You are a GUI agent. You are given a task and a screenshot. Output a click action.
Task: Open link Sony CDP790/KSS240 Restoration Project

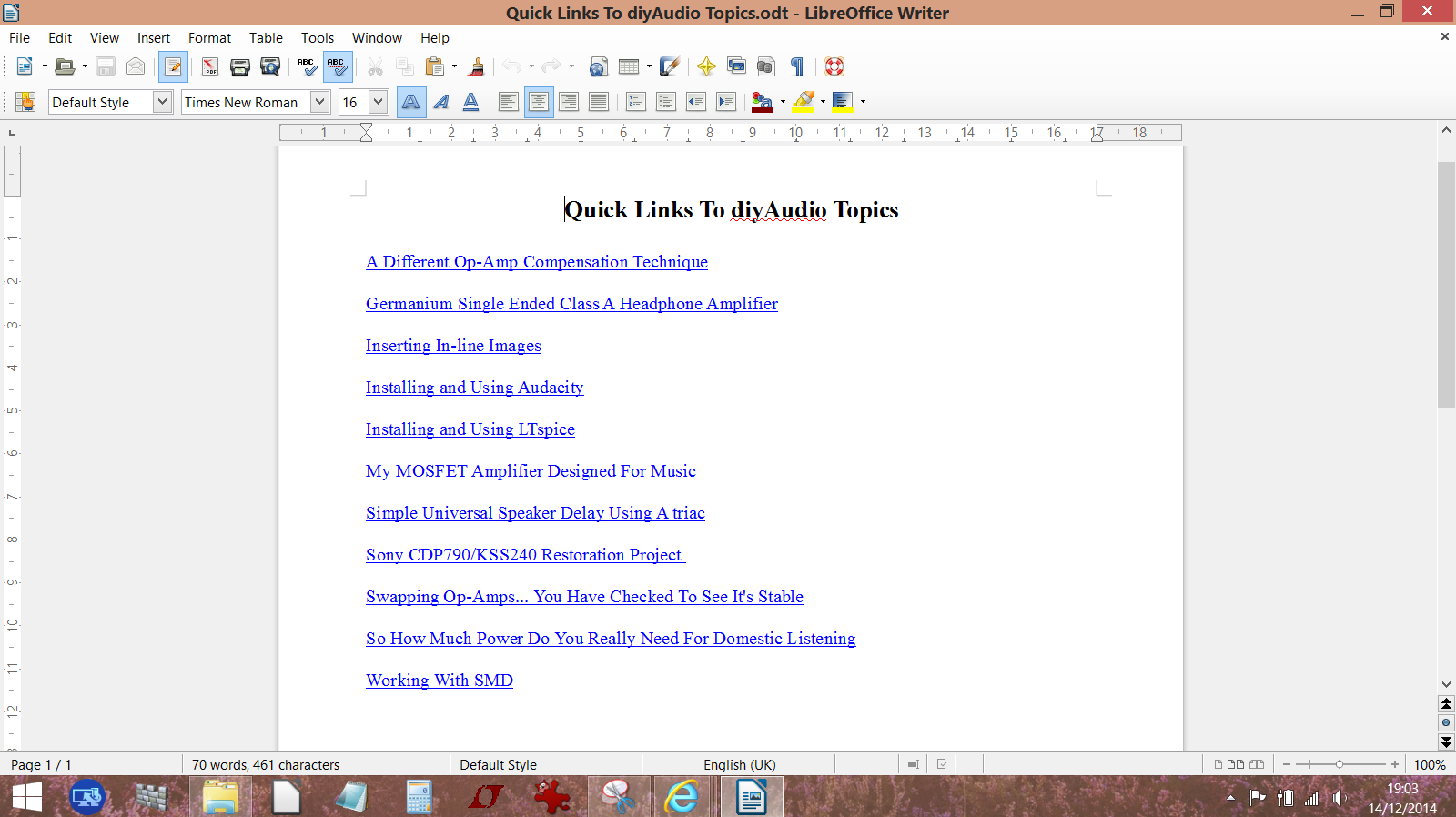click(x=525, y=555)
